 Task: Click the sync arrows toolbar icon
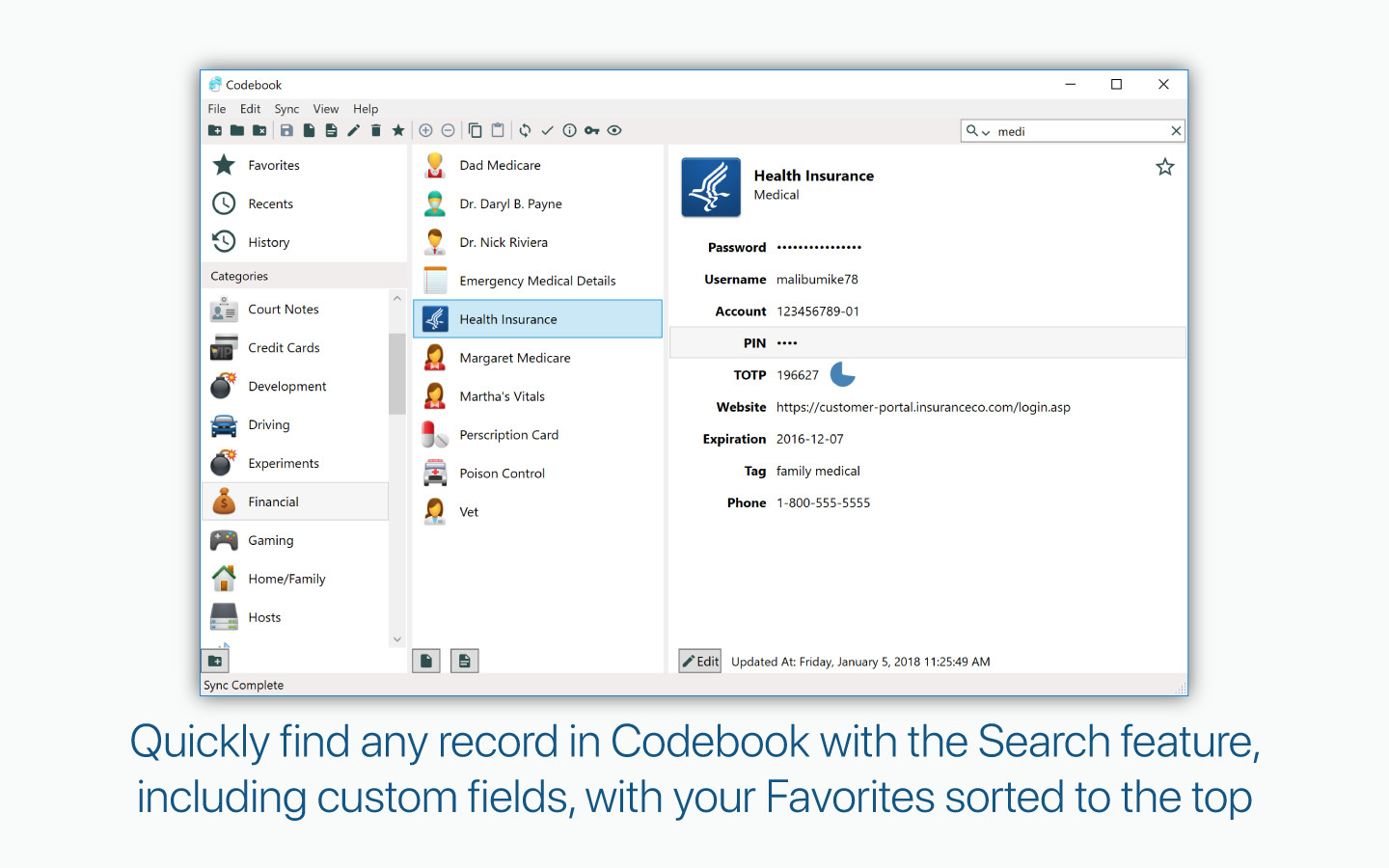coord(525,130)
